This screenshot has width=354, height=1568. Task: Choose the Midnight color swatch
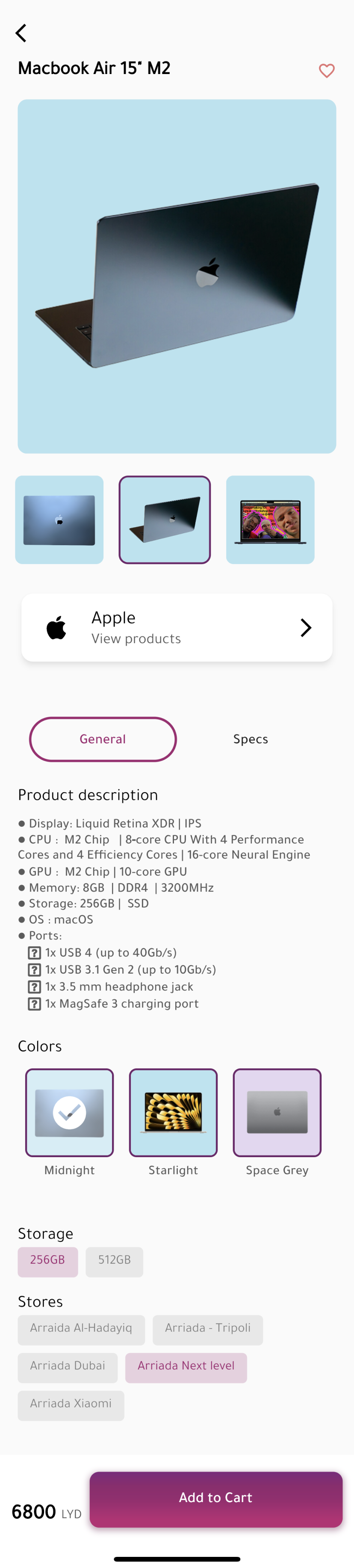(69, 1113)
